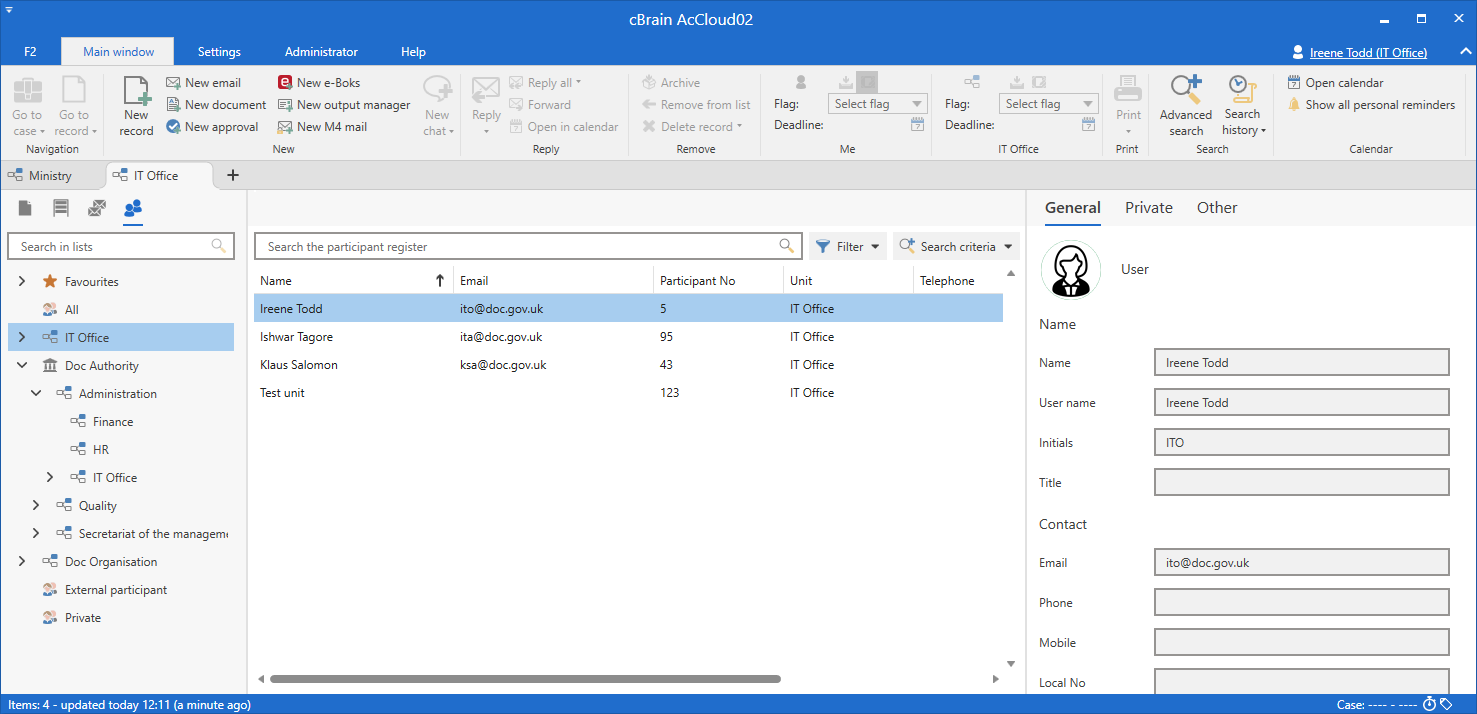The height and width of the screenshot is (714, 1477).
Task: Open Ireene Todd user profile link
Action: coord(1367,52)
